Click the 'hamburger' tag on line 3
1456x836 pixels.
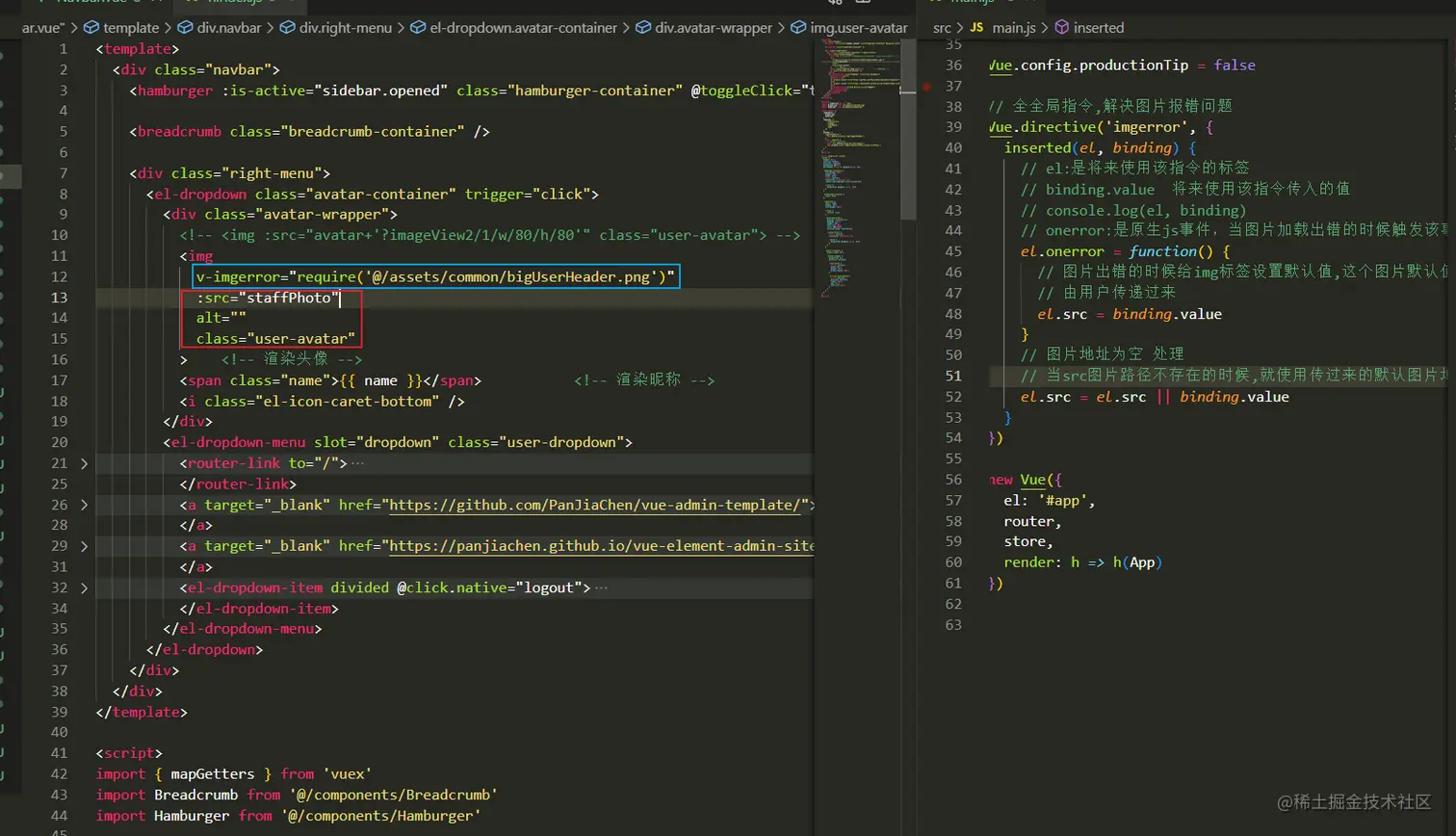click(x=175, y=91)
